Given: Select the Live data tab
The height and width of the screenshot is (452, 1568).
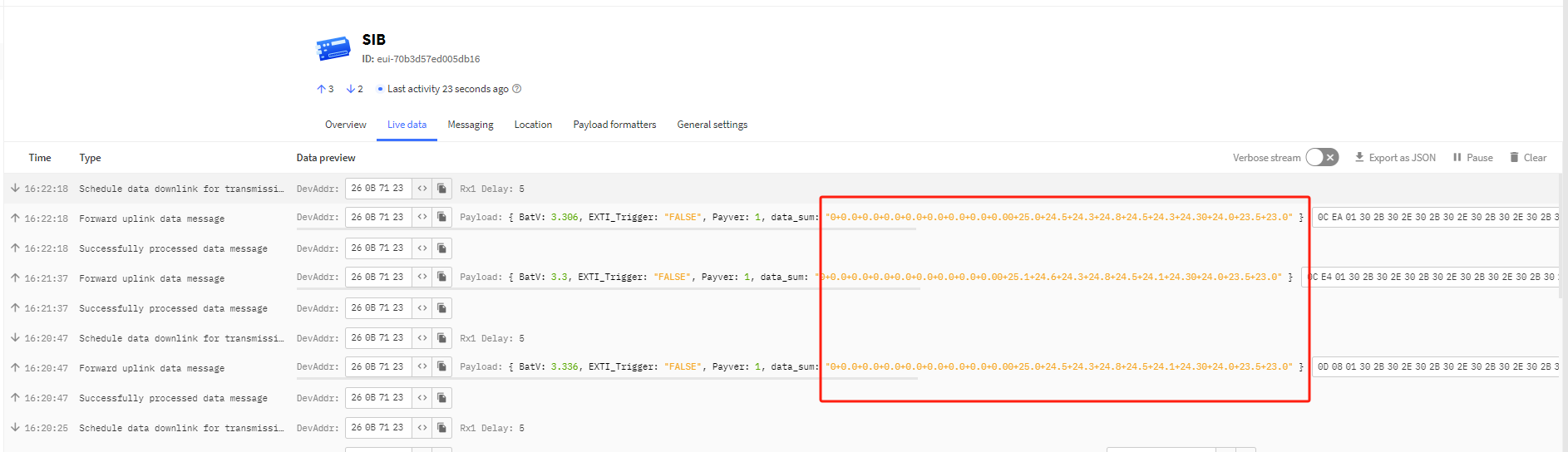Looking at the screenshot, I should pos(407,125).
